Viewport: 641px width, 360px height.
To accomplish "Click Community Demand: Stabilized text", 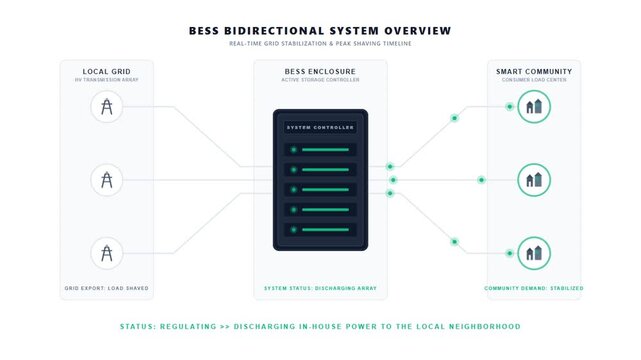I will point(534,288).
